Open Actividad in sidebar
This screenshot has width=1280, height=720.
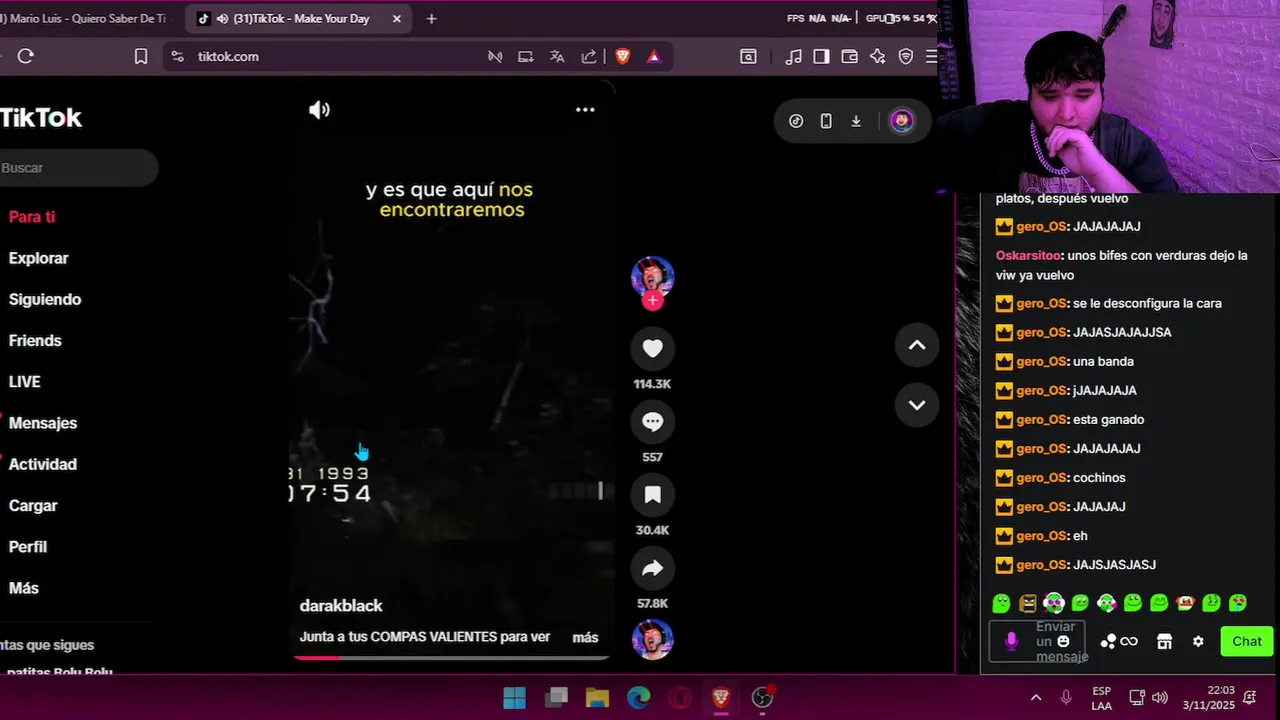(43, 464)
